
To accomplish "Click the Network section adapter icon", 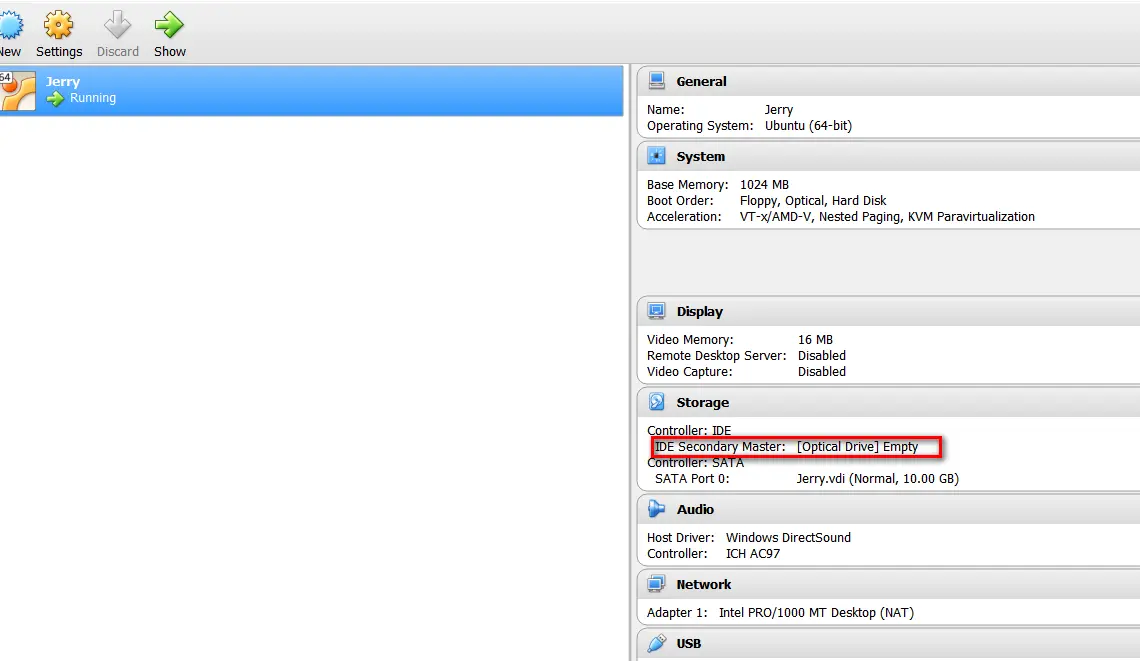I will [657, 583].
